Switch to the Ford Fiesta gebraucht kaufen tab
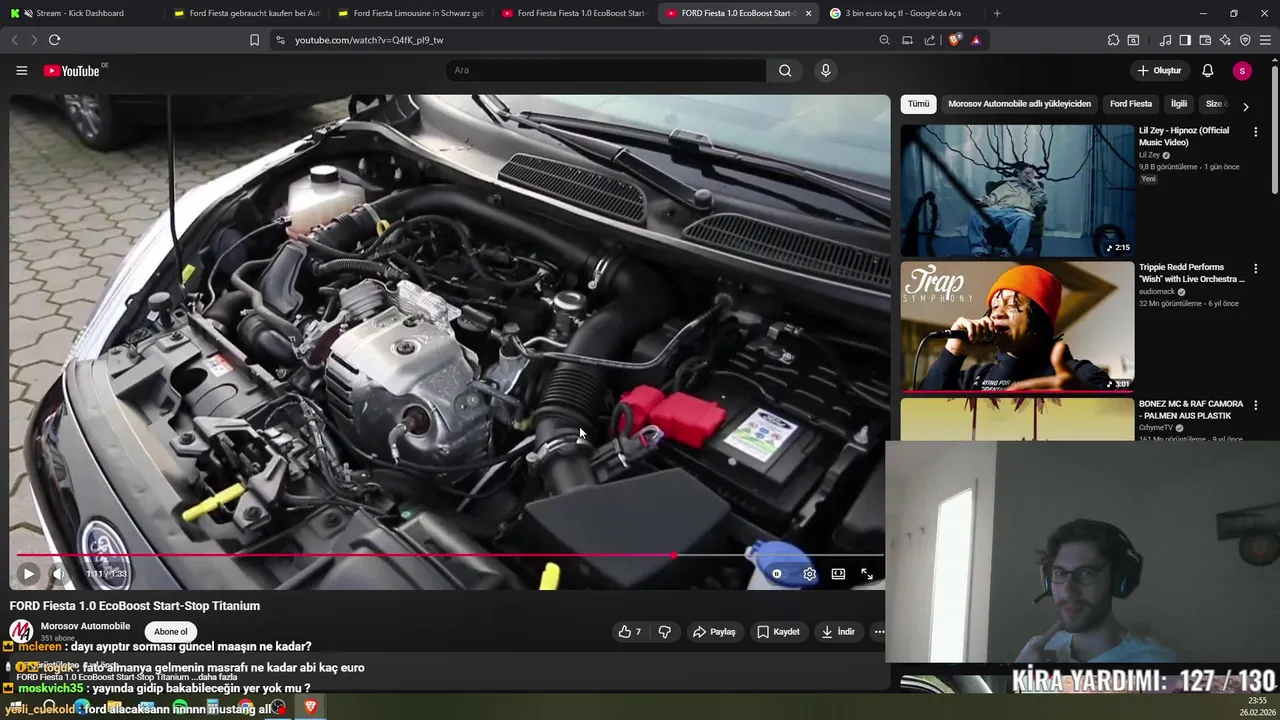The width and height of the screenshot is (1280, 720). (x=247, y=13)
